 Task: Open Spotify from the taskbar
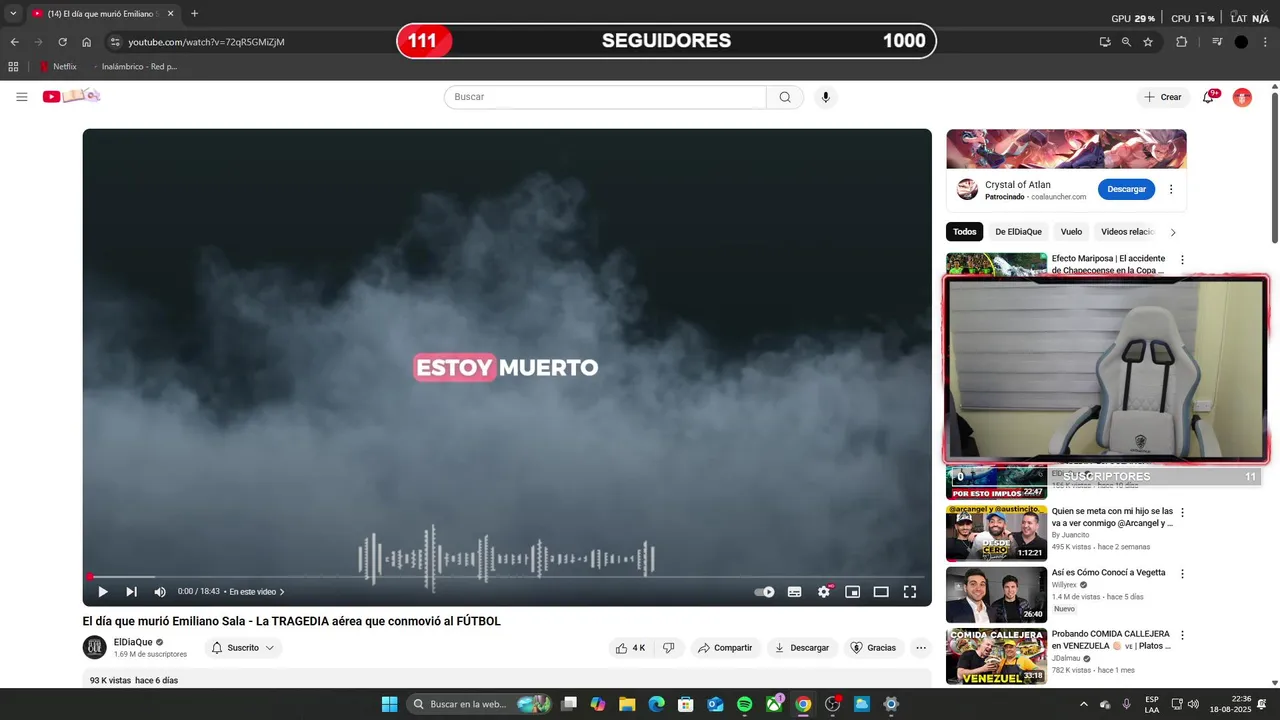pos(744,704)
